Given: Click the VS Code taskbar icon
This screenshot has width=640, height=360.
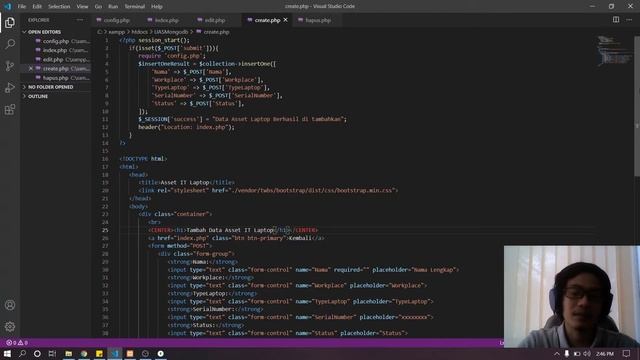Looking at the screenshot, I should click(x=115, y=353).
